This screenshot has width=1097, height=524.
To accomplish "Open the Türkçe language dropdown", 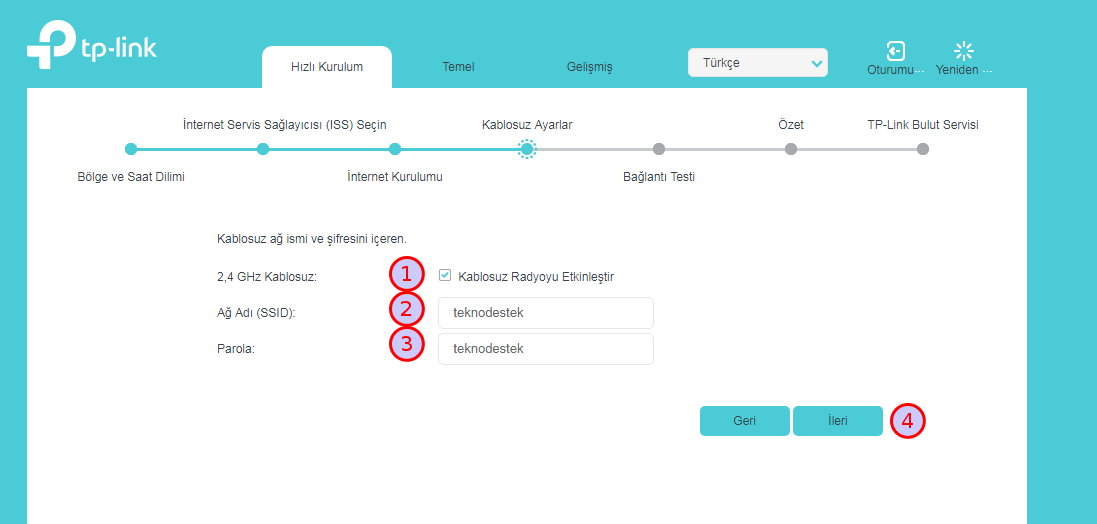I will (758, 63).
